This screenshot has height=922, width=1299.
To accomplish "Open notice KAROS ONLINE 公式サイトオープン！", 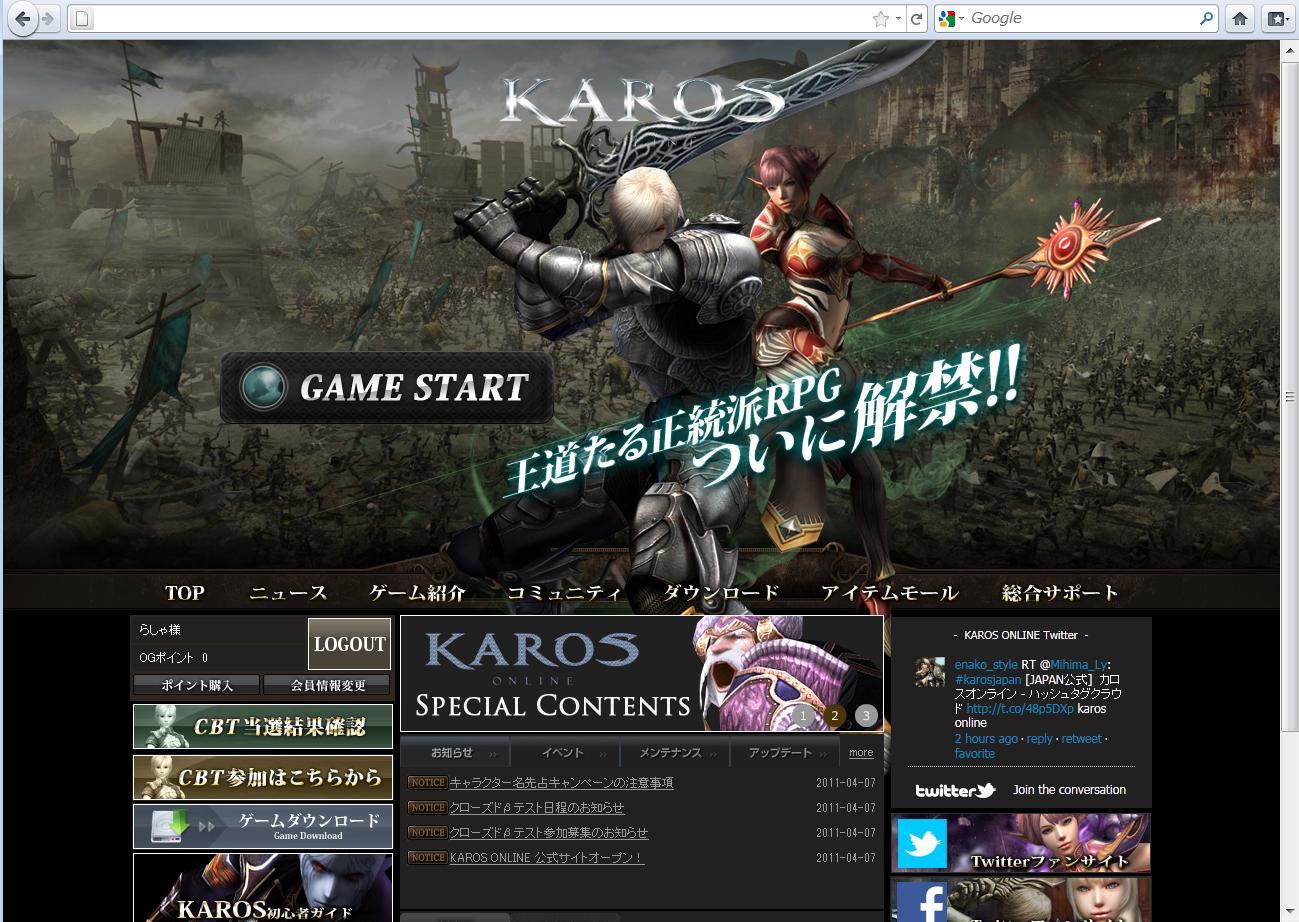I will coord(547,858).
